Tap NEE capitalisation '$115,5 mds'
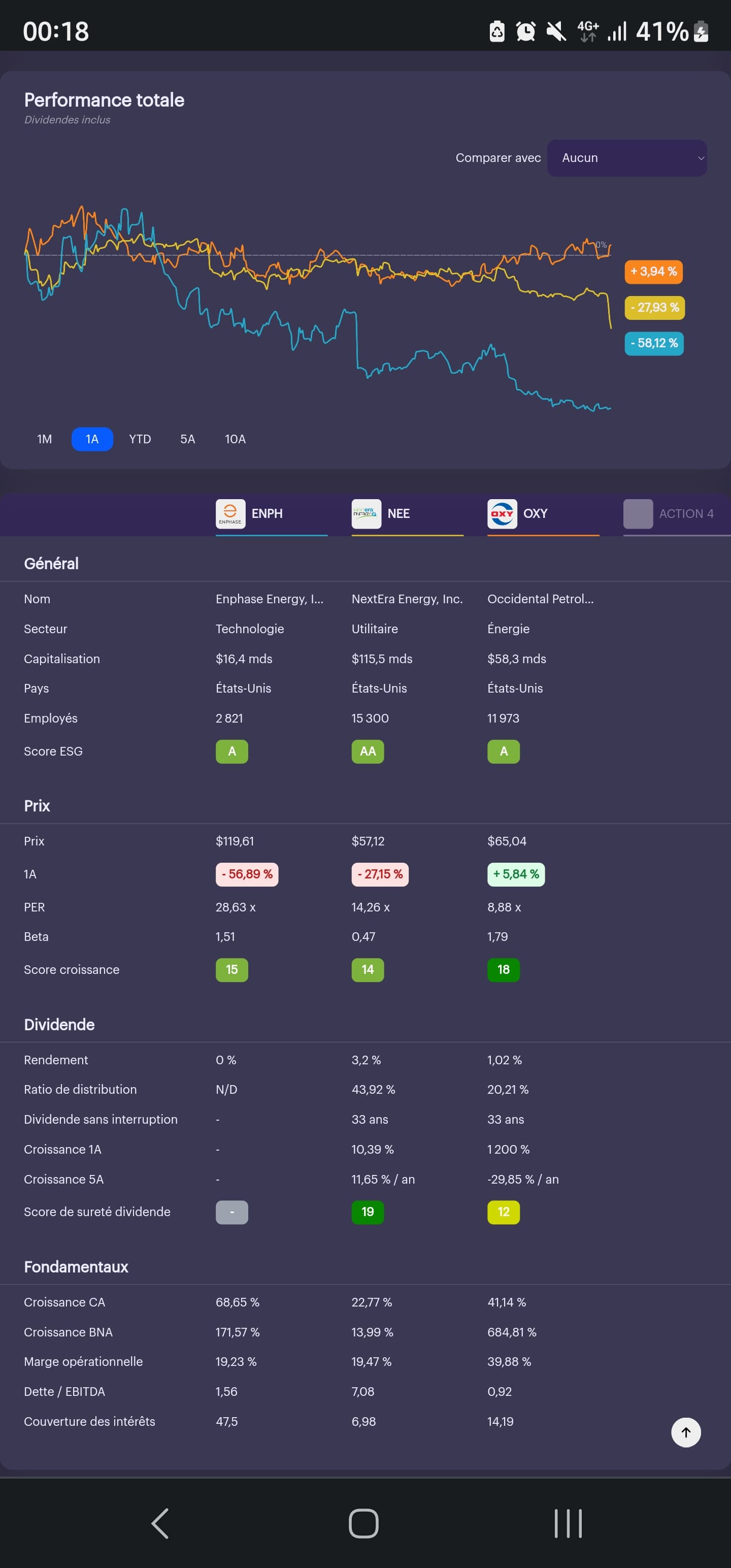 click(382, 659)
